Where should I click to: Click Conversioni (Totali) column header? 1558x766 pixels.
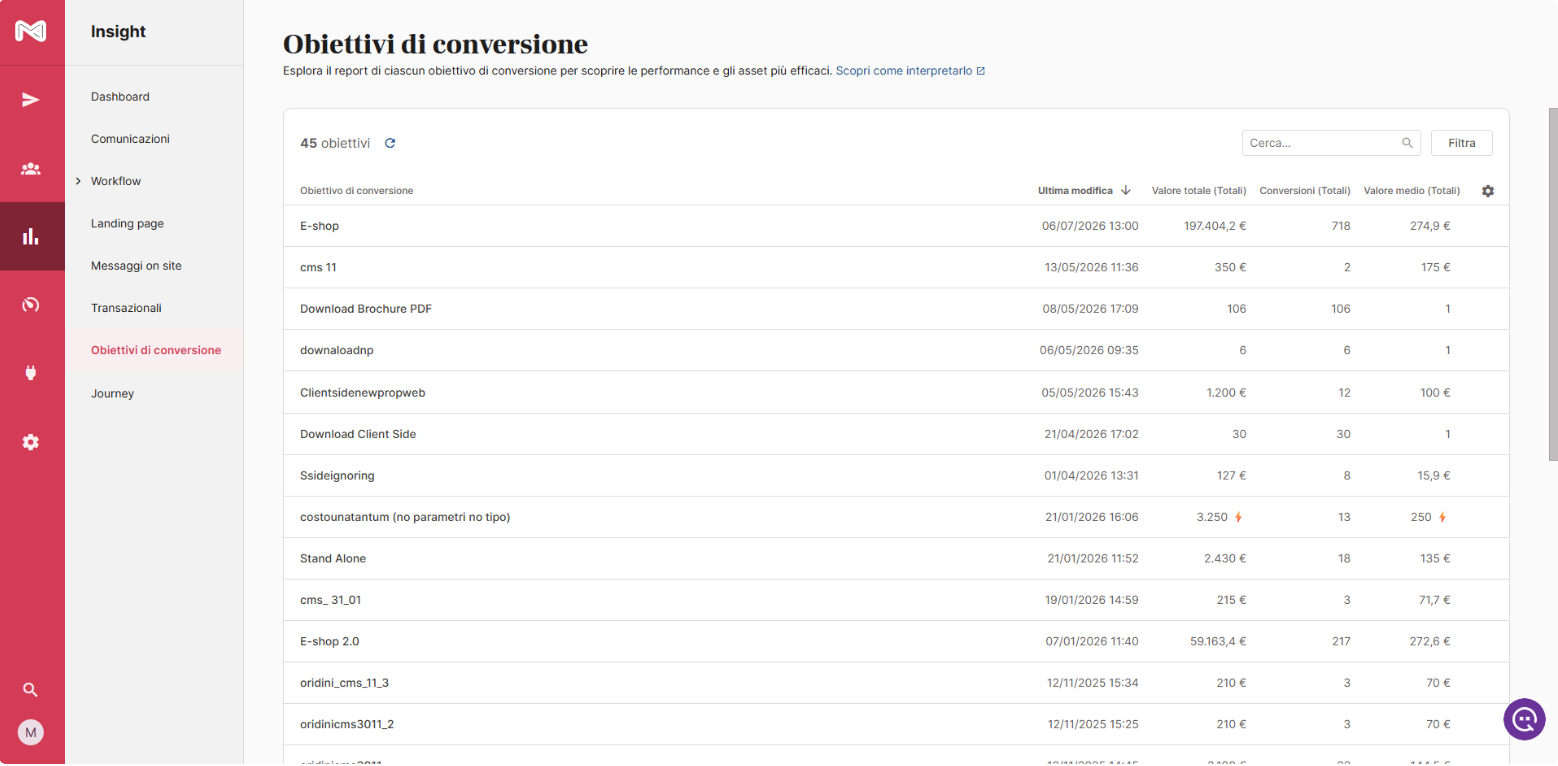(x=1305, y=191)
